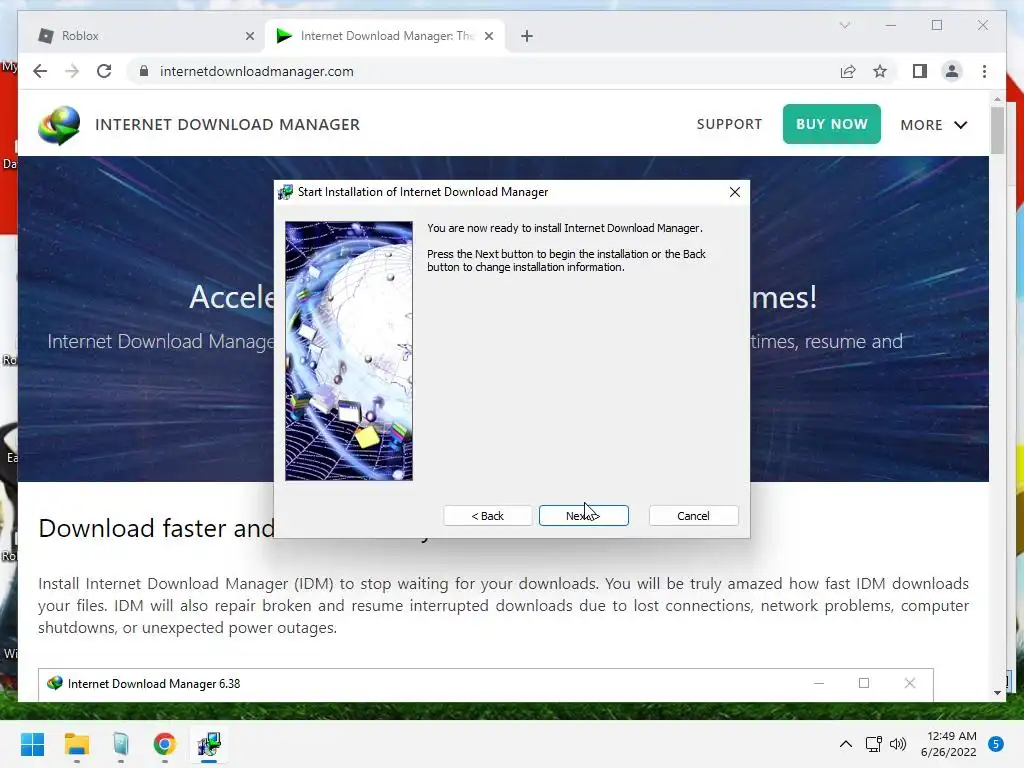Click the IDM installer taskbar icon
The height and width of the screenshot is (768, 1024).
tap(209, 744)
